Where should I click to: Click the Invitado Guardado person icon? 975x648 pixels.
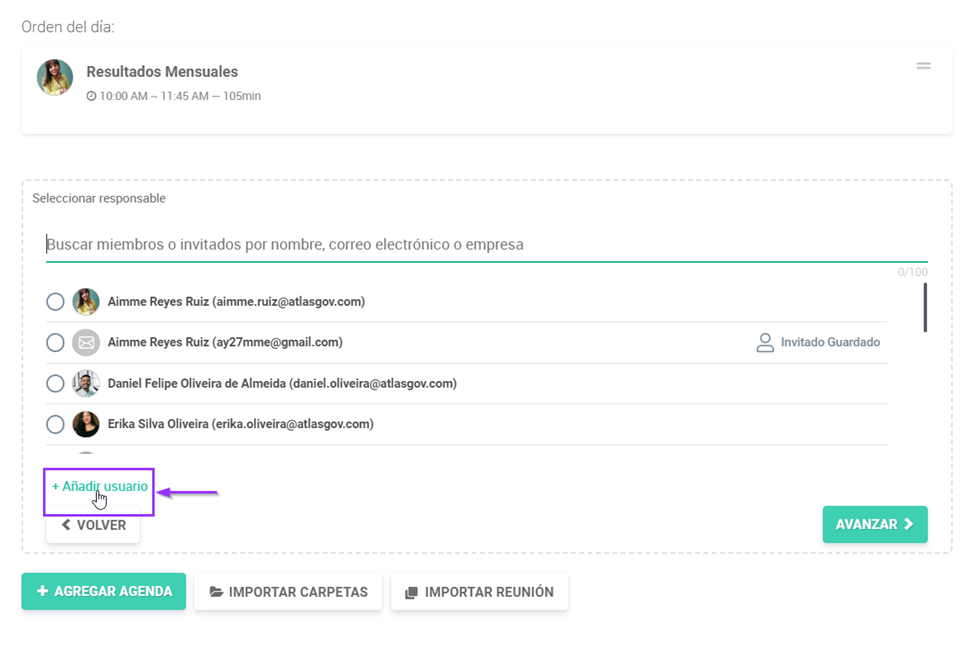click(x=765, y=343)
